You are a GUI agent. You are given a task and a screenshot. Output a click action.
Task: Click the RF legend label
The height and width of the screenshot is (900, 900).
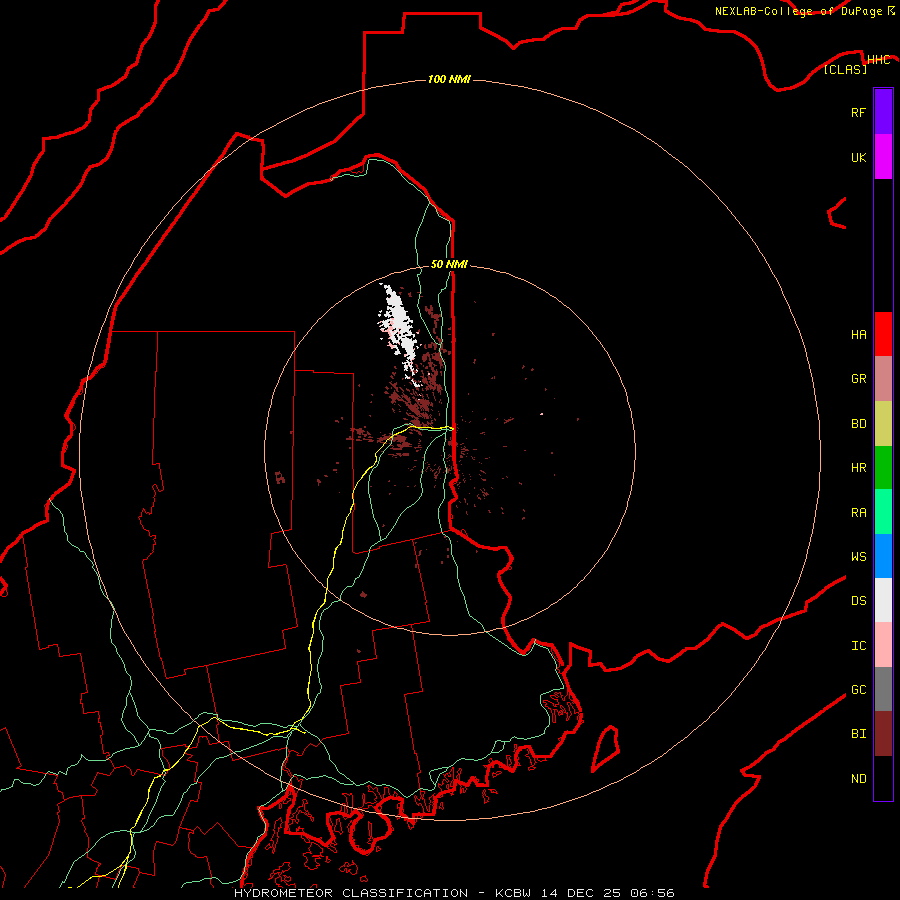click(858, 112)
